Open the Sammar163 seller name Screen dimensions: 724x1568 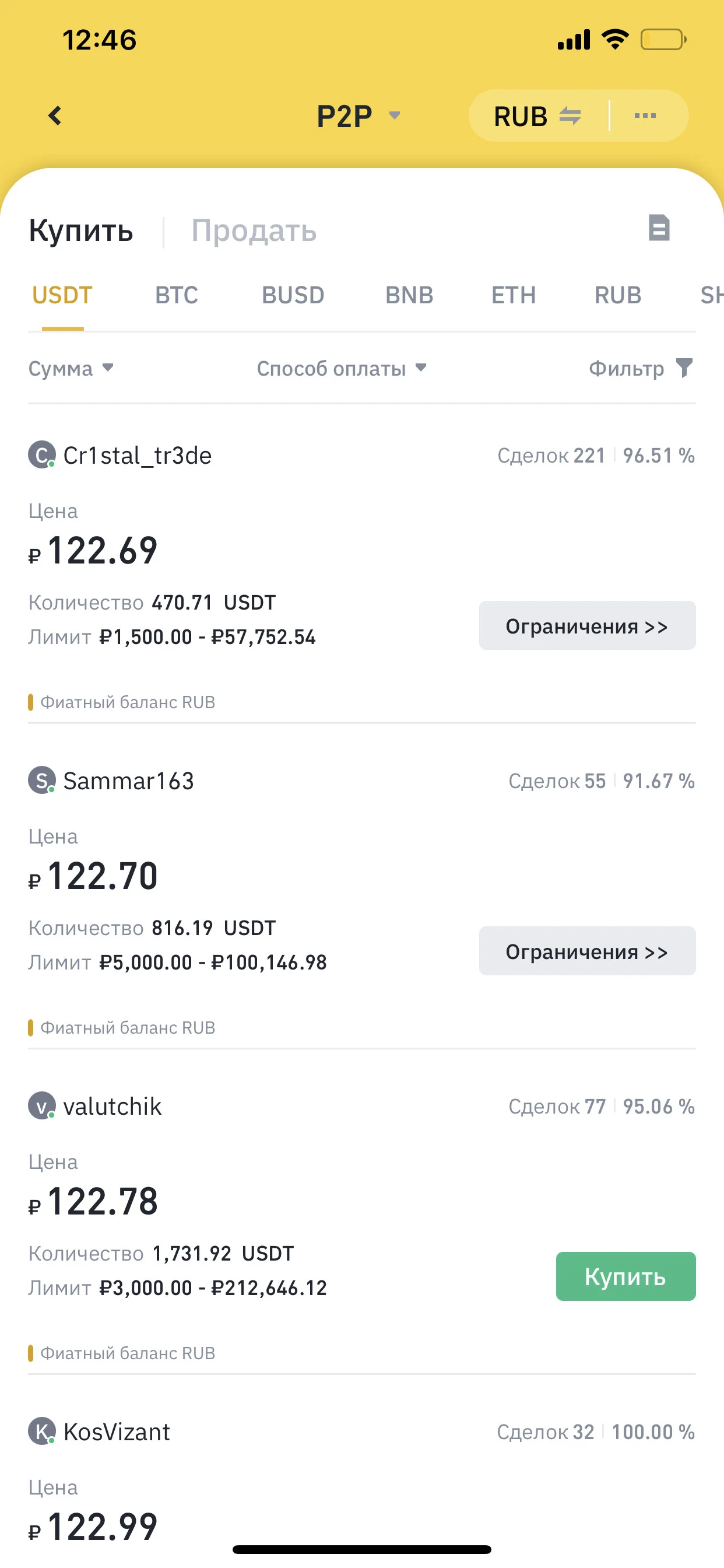pyautogui.click(x=128, y=781)
